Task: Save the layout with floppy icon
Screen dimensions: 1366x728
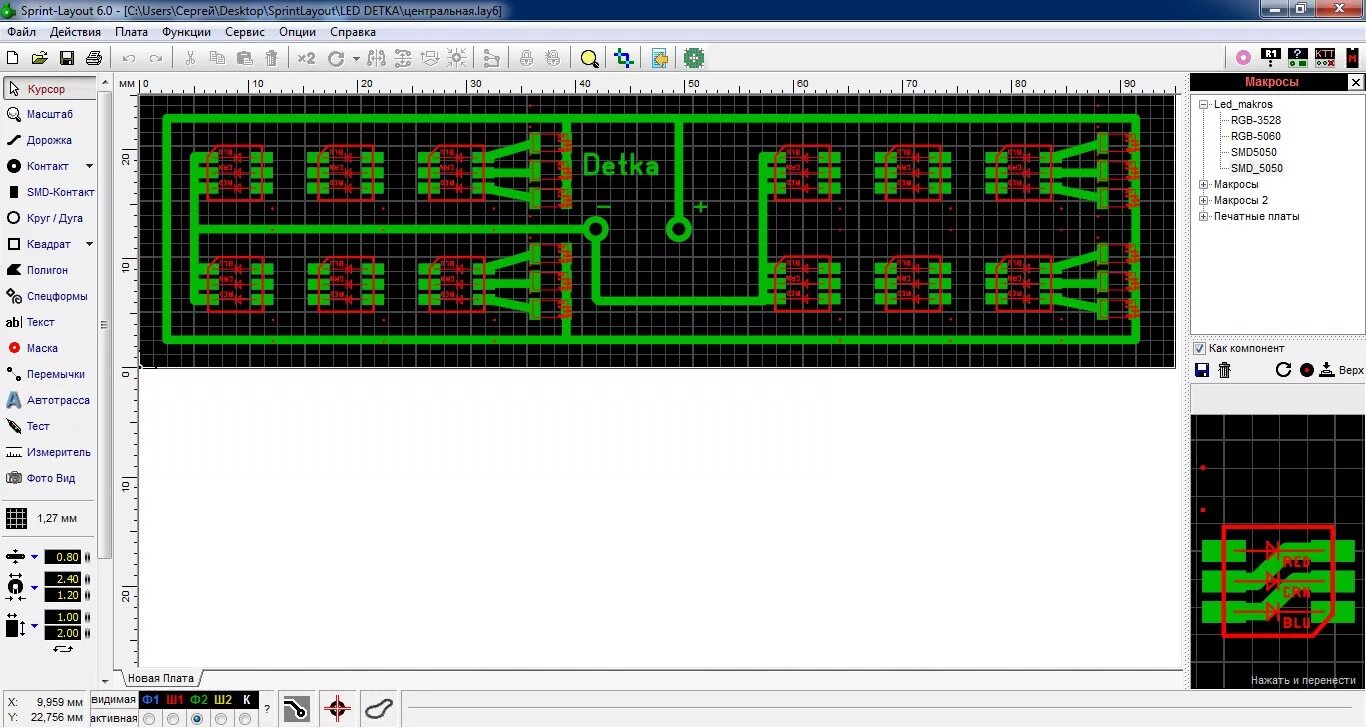Action: coord(67,58)
